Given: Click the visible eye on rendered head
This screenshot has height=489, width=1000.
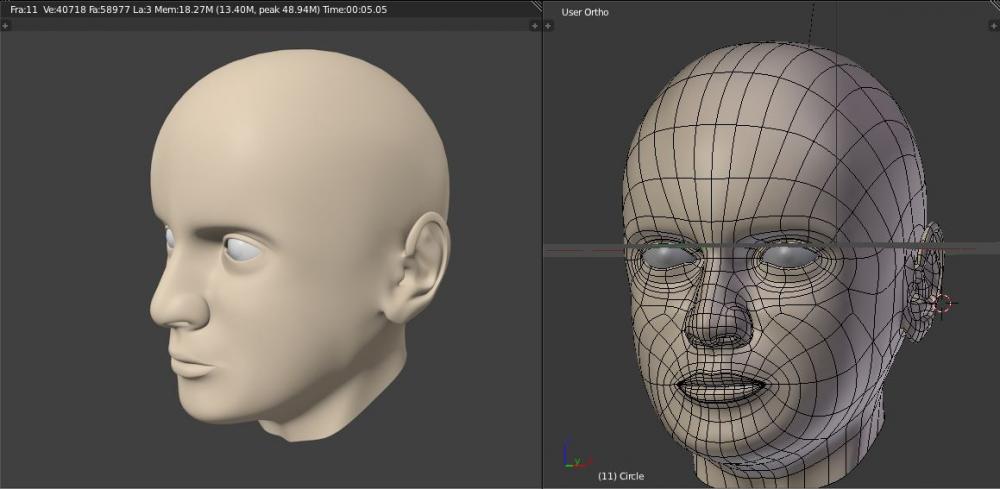Looking at the screenshot, I should pyautogui.click(x=243, y=250).
